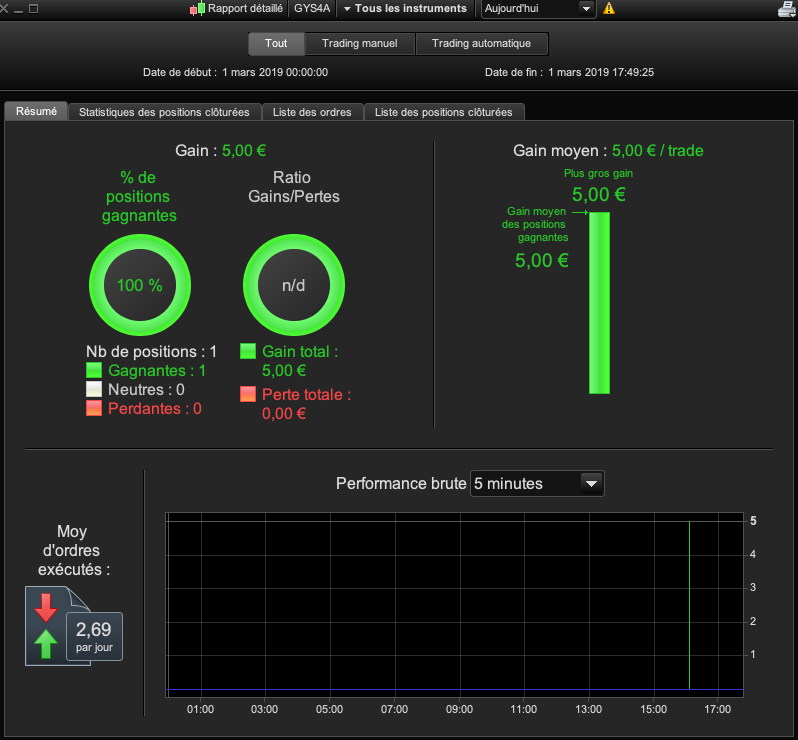Open the 5 minutes interval dropdown

537,483
